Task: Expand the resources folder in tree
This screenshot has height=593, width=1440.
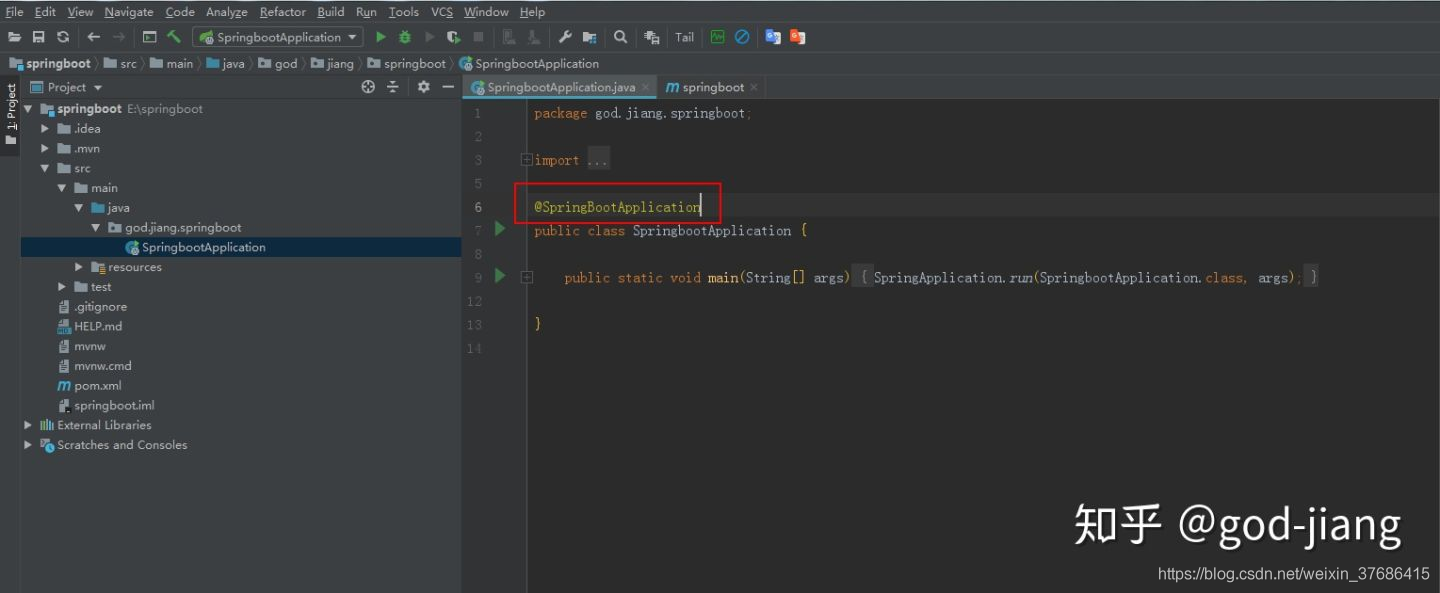Action: pyautogui.click(x=79, y=267)
